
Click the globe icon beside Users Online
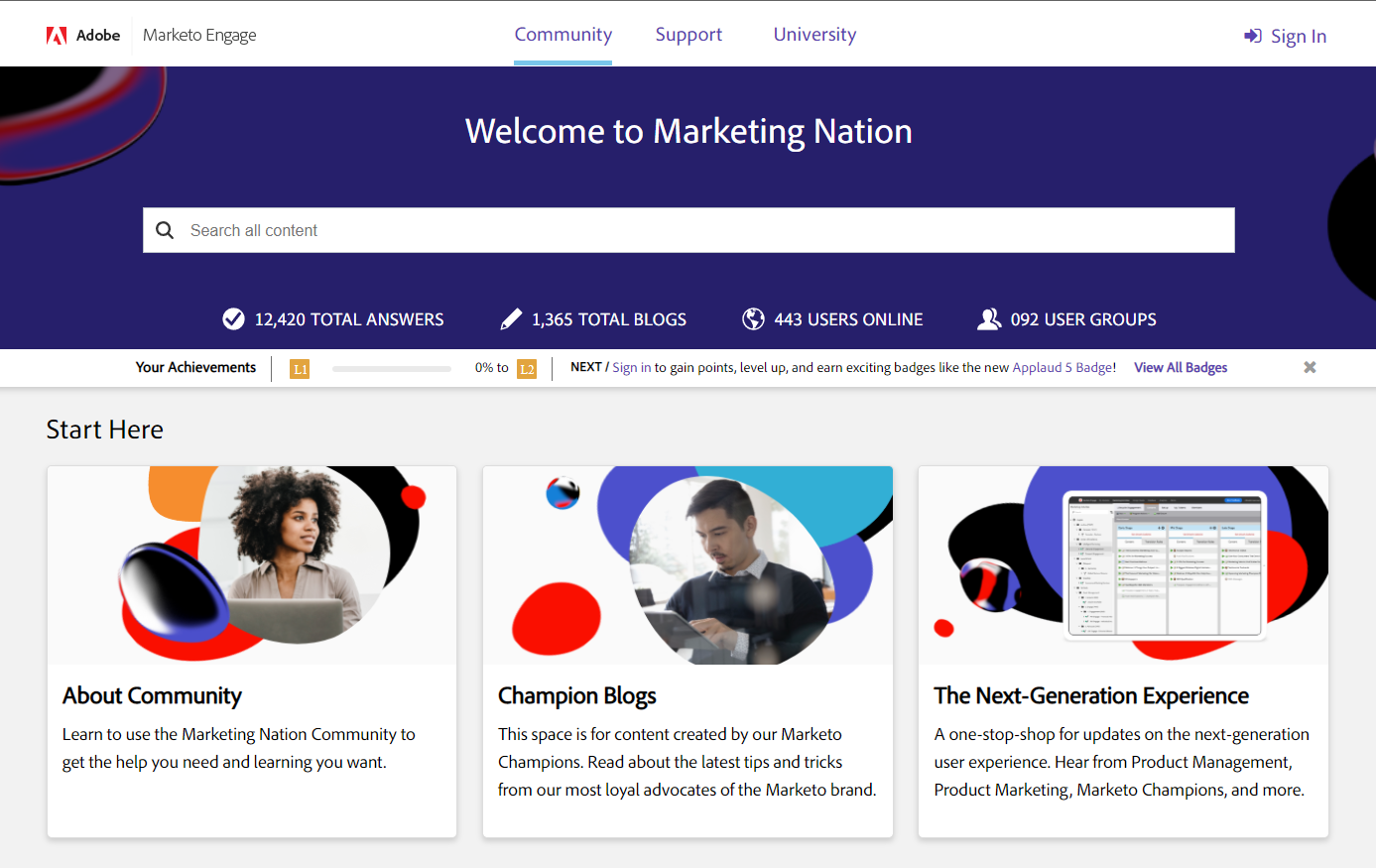[754, 318]
